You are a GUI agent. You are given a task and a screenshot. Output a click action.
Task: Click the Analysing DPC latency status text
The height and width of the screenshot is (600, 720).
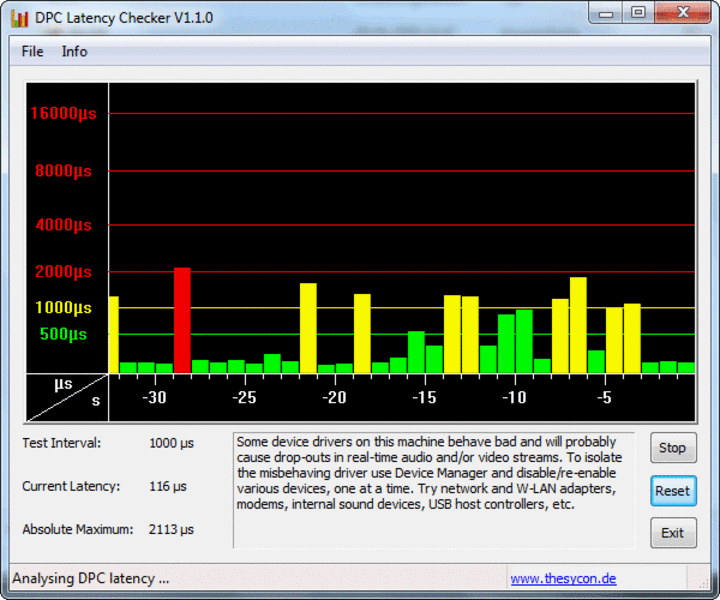[x=91, y=578]
